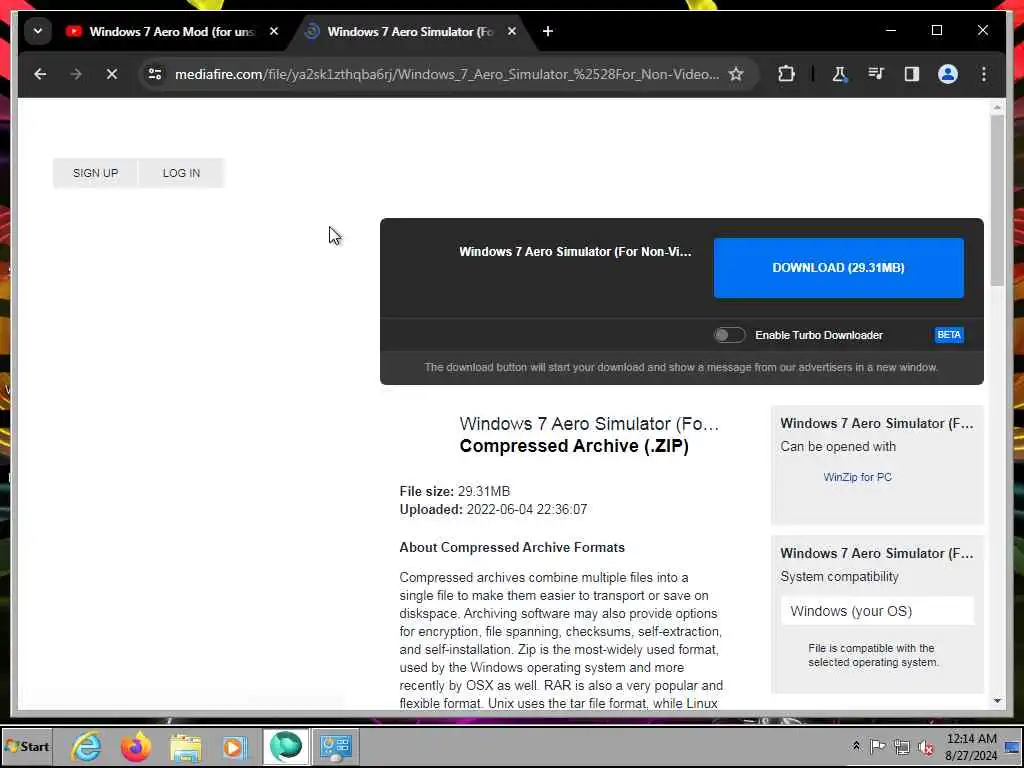Image resolution: width=1024 pixels, height=768 pixels.
Task: Click the MediaFire URL address bar
Action: [x=447, y=74]
